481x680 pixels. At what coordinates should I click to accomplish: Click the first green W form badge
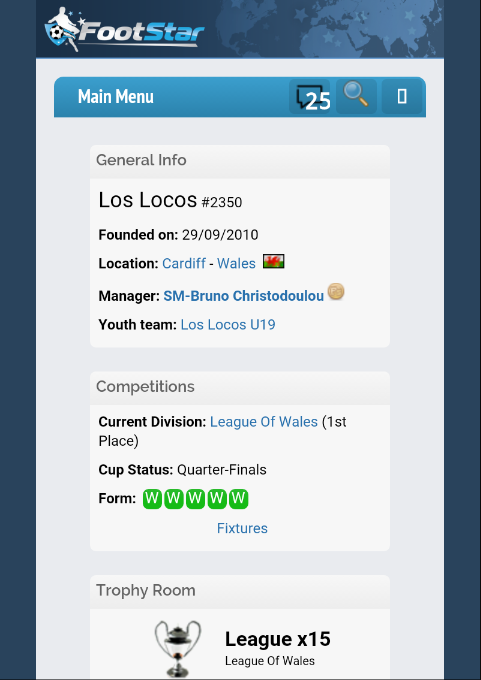point(152,499)
